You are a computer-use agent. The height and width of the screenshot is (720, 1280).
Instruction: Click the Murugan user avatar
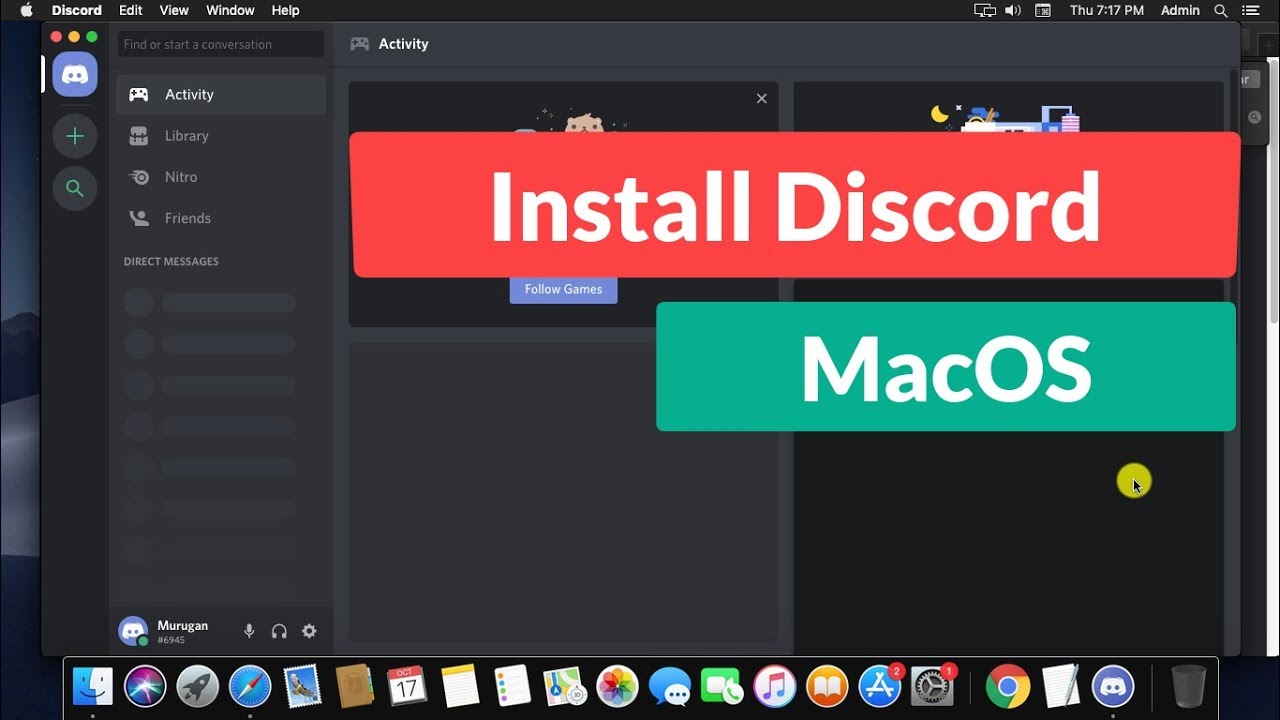click(x=133, y=631)
